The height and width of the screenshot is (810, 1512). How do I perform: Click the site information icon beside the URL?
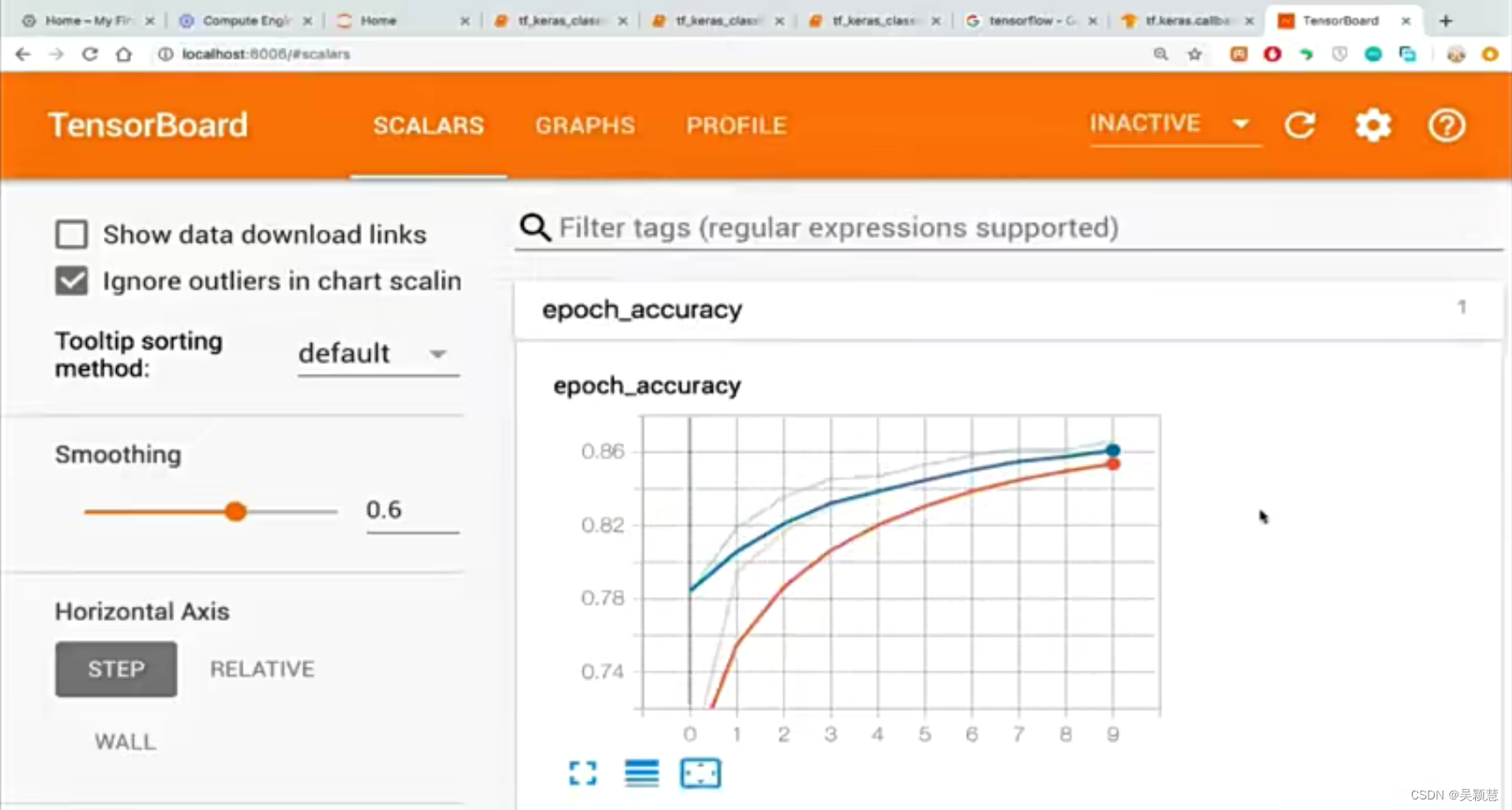tap(165, 55)
